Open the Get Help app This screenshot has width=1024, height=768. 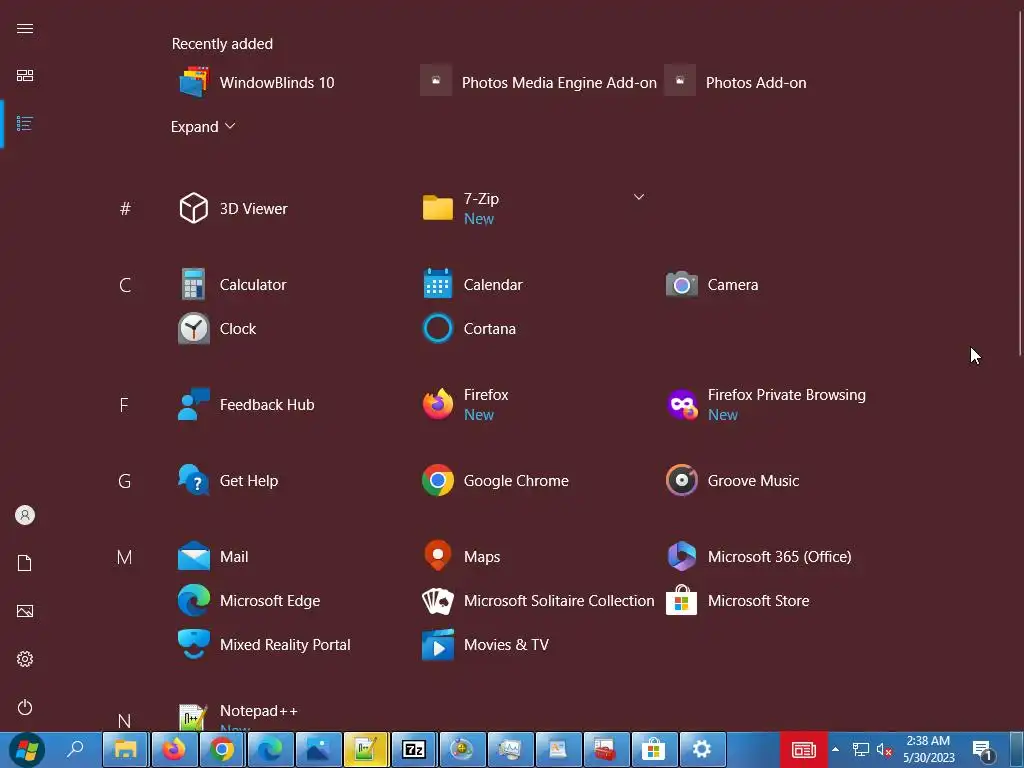229,481
